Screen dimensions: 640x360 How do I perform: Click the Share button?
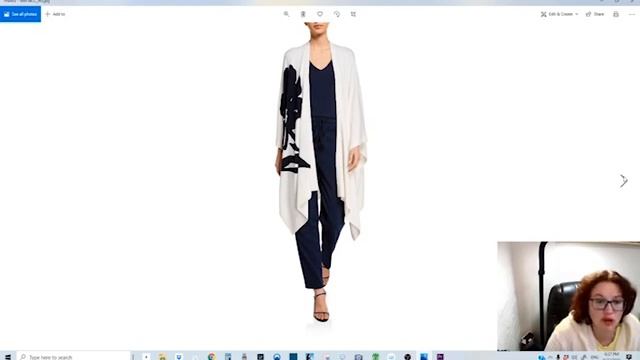[595, 14]
